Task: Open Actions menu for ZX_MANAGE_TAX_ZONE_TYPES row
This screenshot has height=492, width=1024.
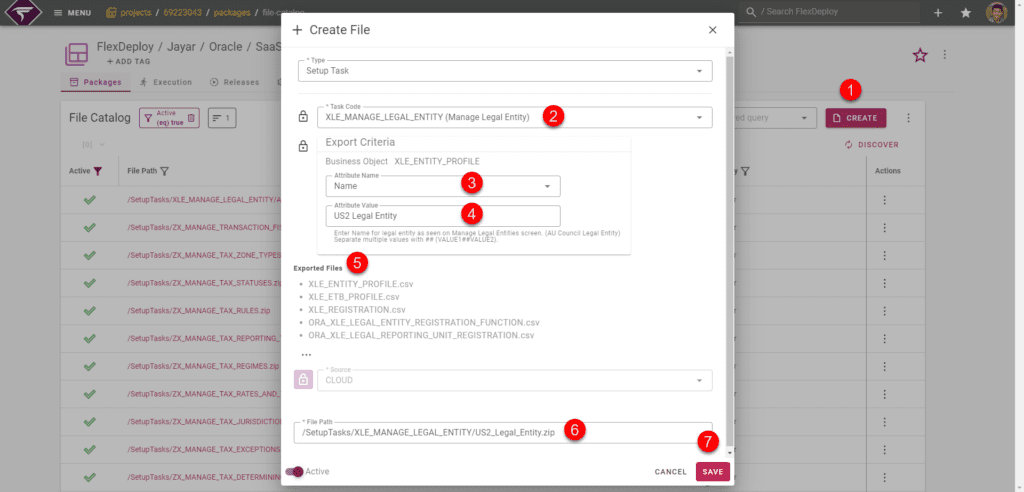Action: pos(885,255)
